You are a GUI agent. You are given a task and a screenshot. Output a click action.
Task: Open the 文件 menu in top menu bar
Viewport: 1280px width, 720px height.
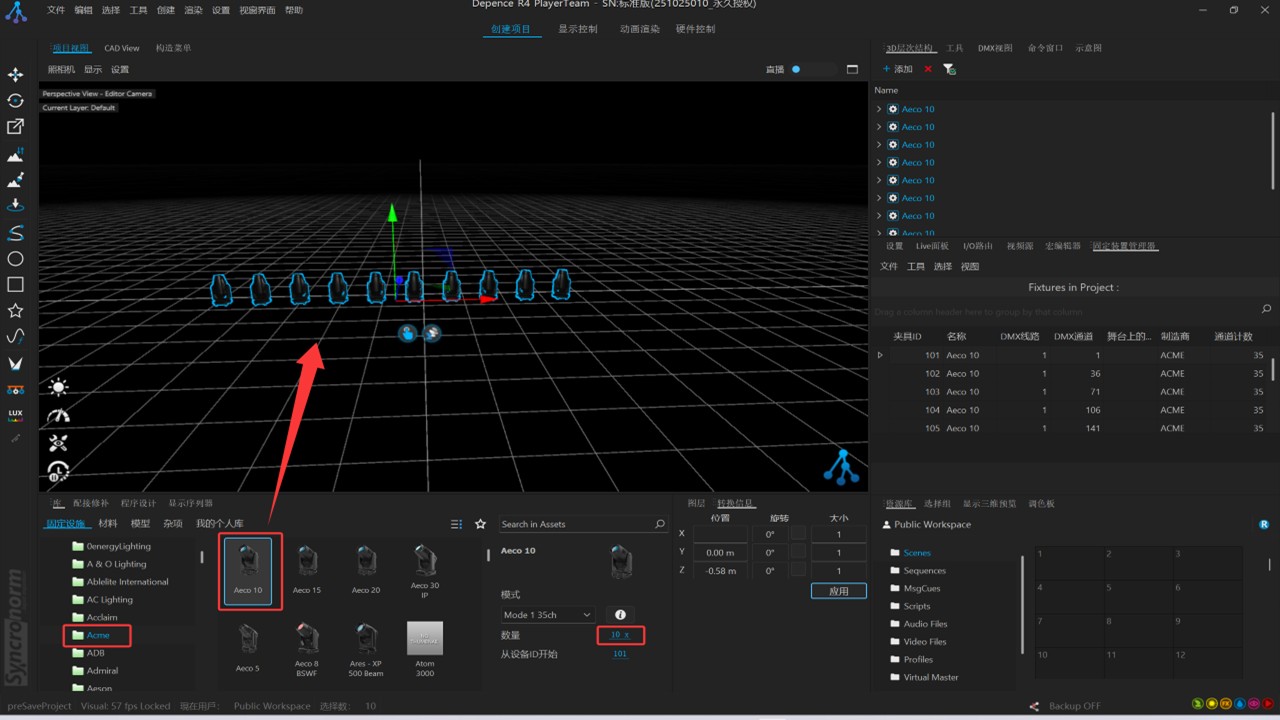coord(56,10)
